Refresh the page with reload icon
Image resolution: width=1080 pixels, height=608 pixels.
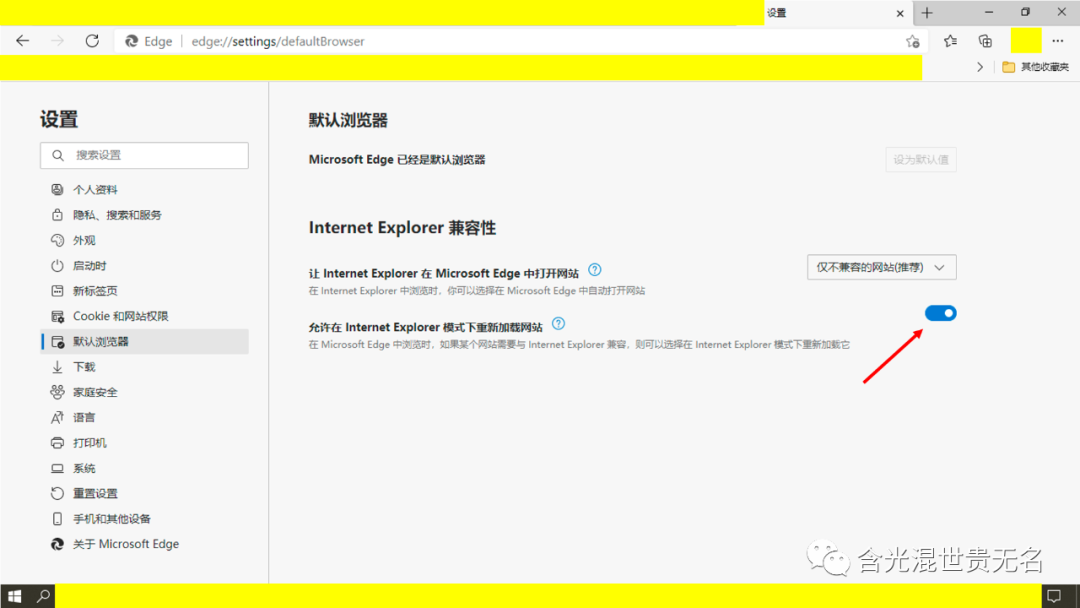[x=92, y=41]
